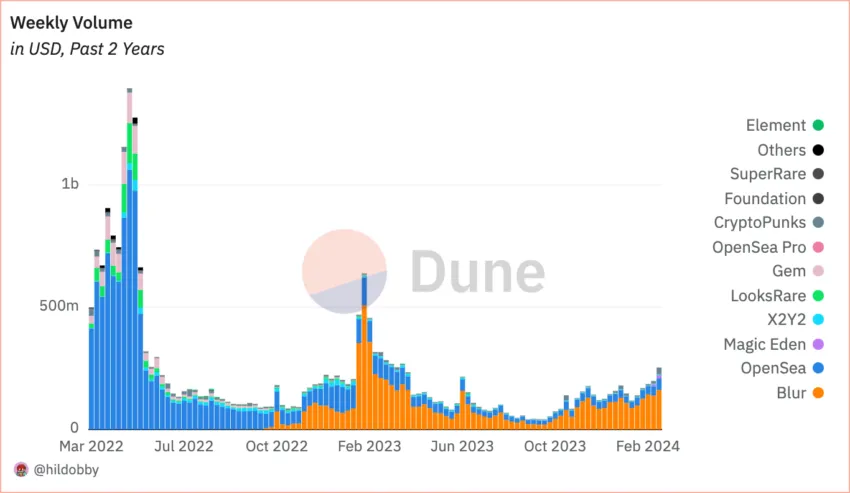The width and height of the screenshot is (850, 493).
Task: Click the hildobby avatar icon
Action: click(21, 470)
